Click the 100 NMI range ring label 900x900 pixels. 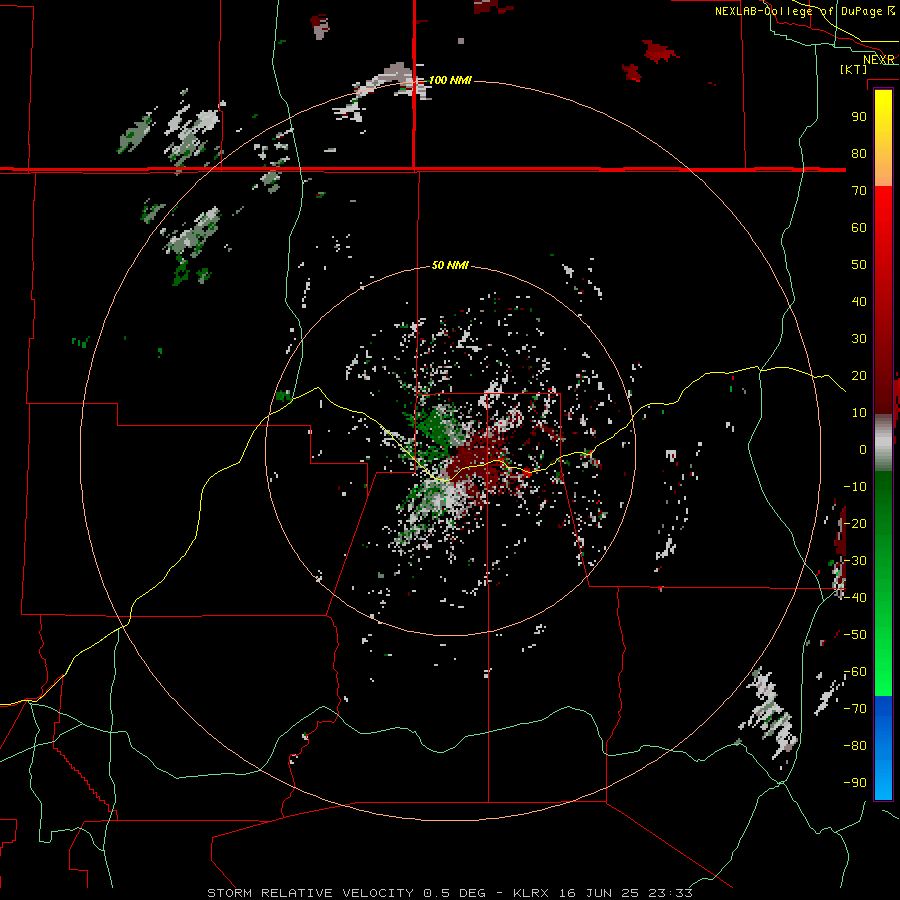pyautogui.click(x=450, y=80)
